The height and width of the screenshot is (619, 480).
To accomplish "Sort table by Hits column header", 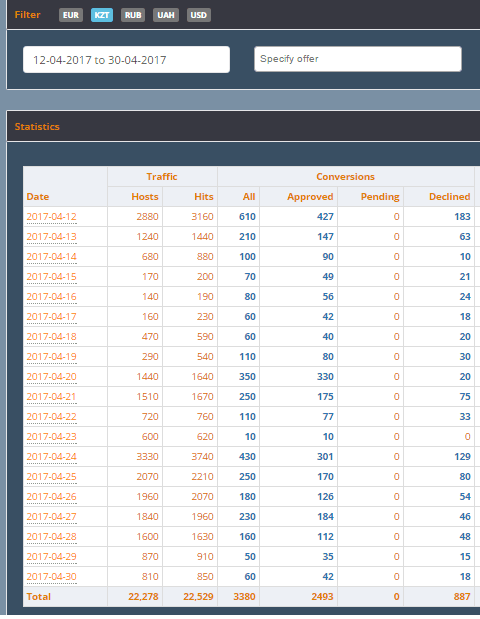I will click(x=204, y=197).
